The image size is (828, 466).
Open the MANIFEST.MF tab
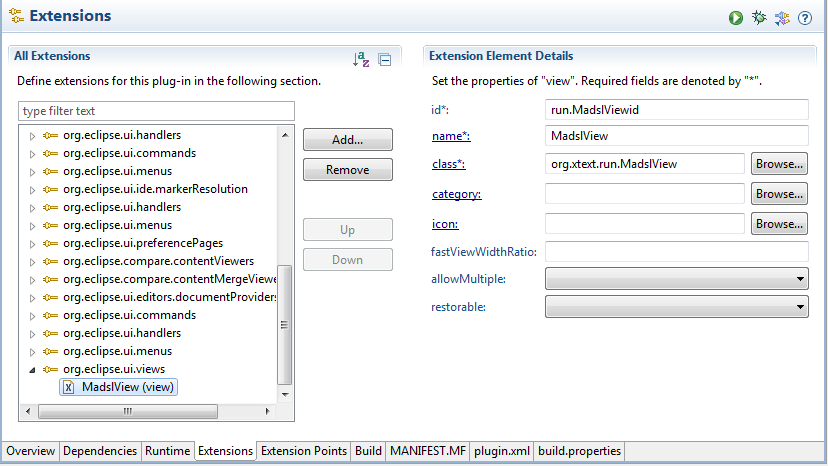[x=427, y=451]
